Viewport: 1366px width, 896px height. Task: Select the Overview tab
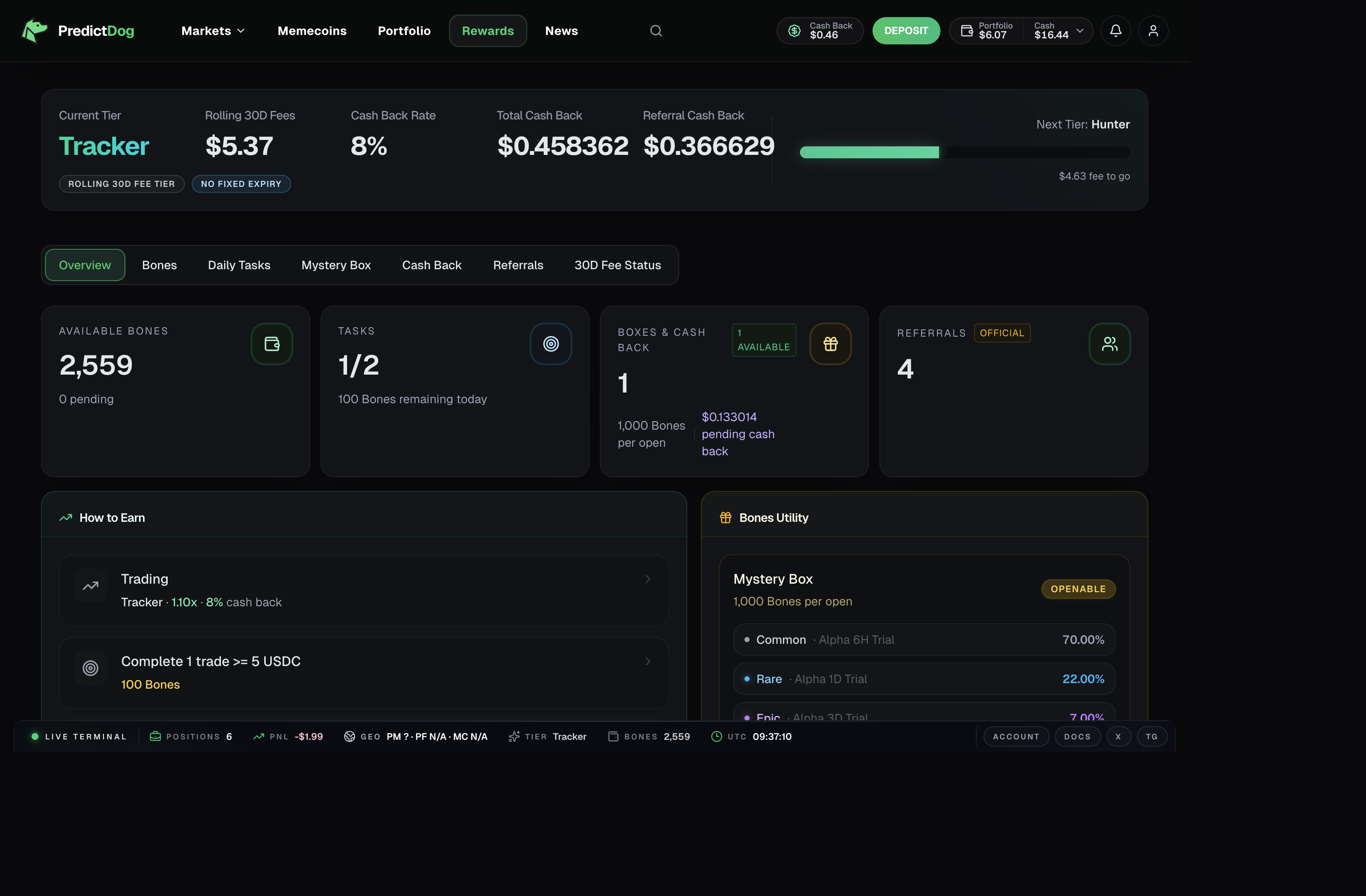tap(85, 265)
